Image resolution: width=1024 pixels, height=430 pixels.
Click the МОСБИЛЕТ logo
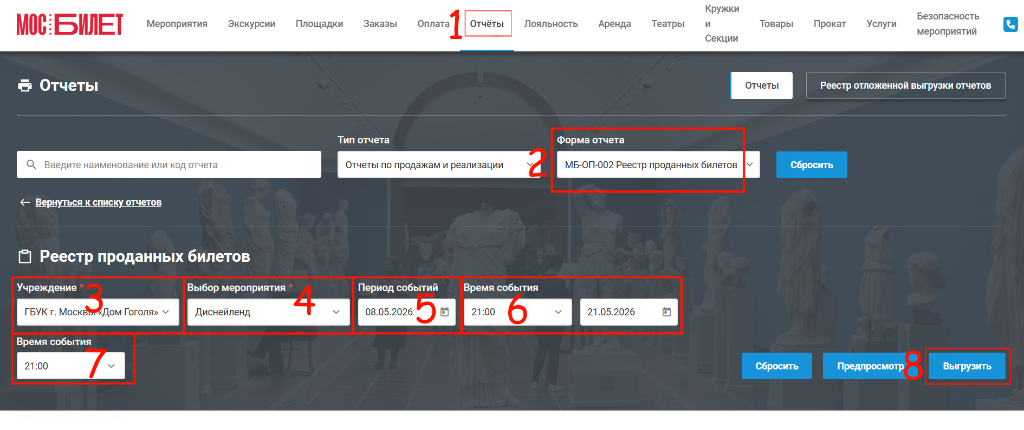pos(70,24)
